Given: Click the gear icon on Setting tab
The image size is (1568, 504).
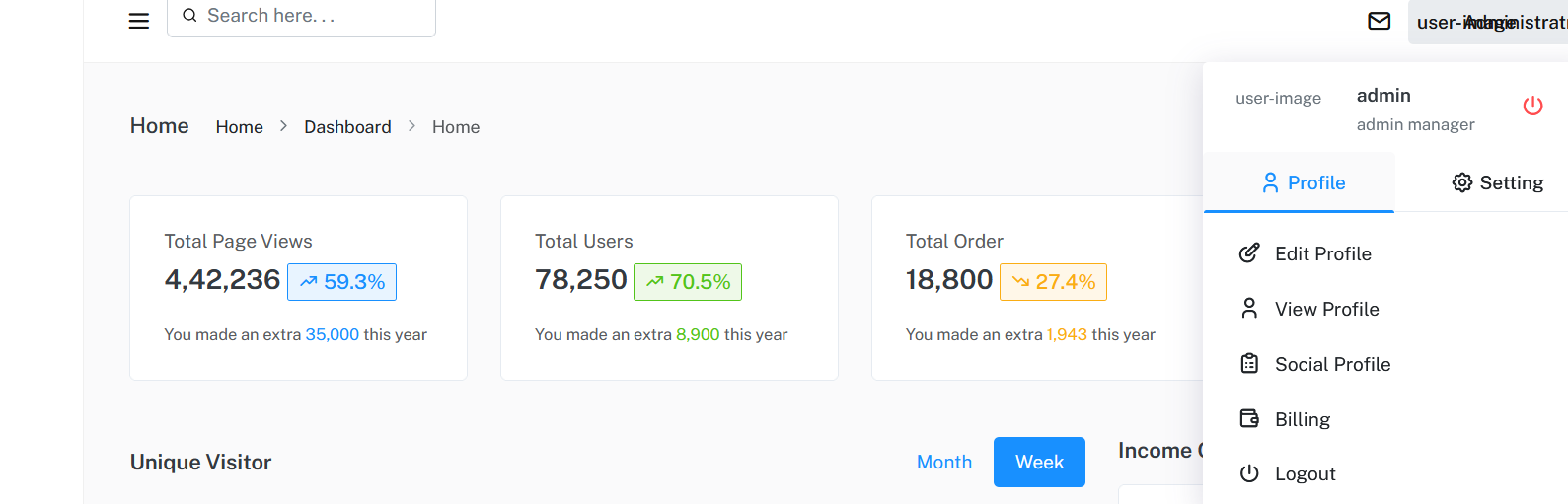Looking at the screenshot, I should pos(1462,182).
